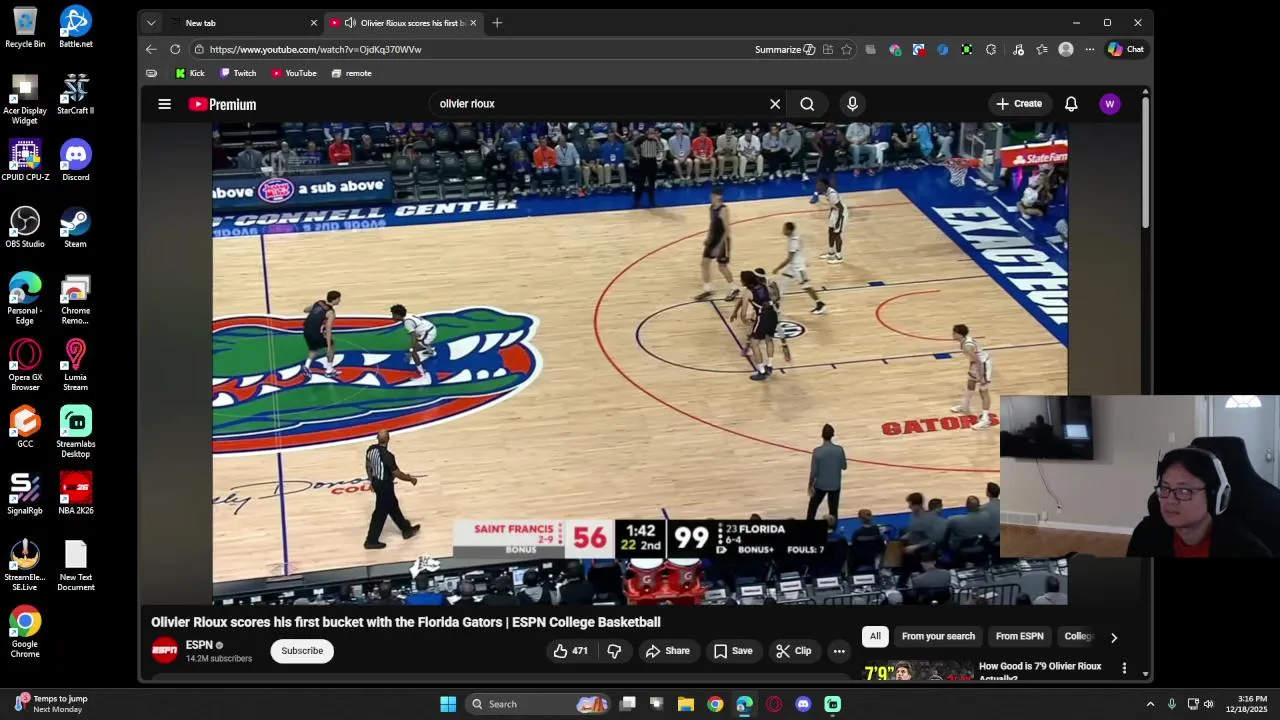
Task: Open browser profile avatar
Action: 1066,49
